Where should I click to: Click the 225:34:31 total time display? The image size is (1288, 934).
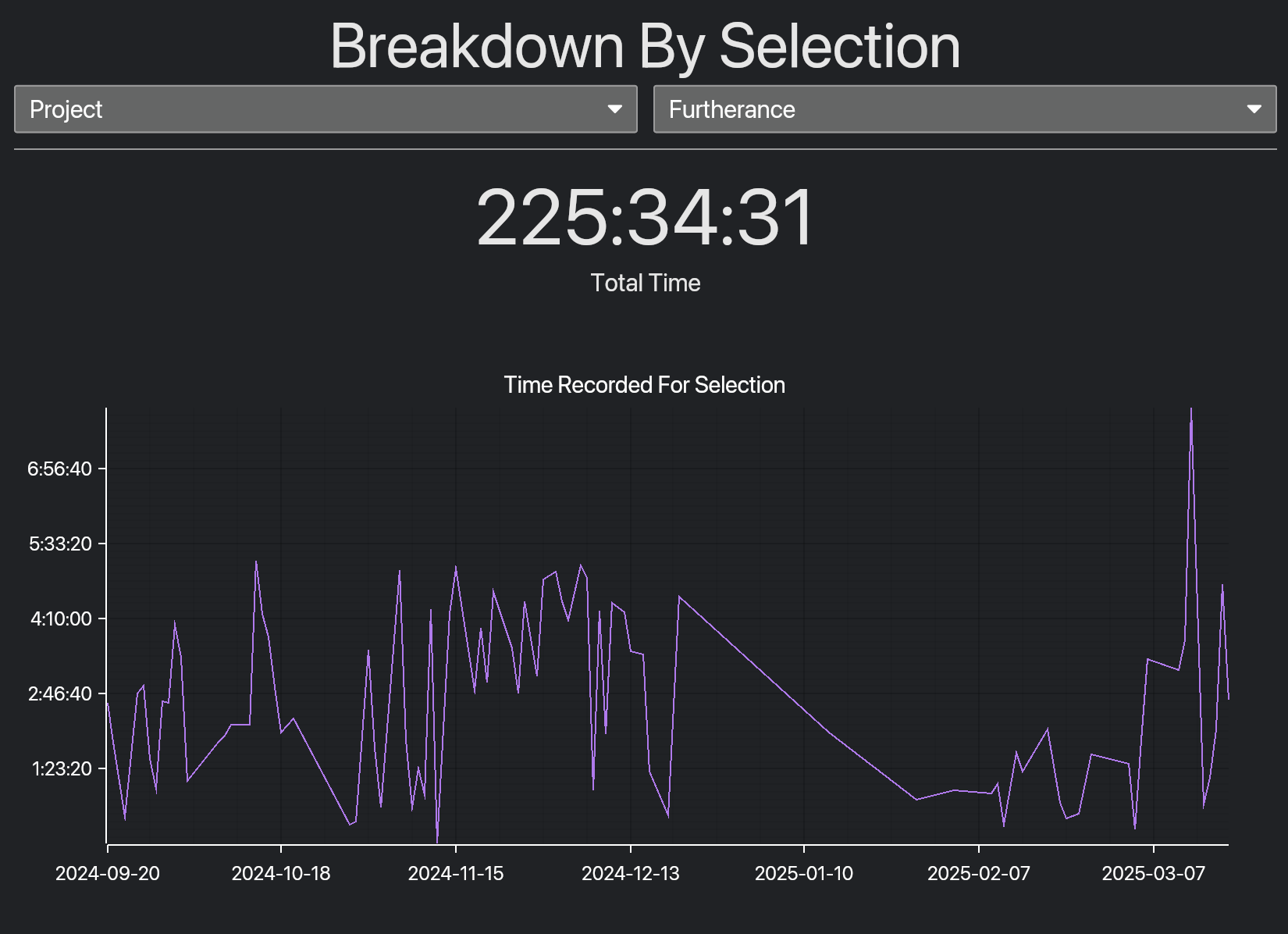click(x=645, y=221)
